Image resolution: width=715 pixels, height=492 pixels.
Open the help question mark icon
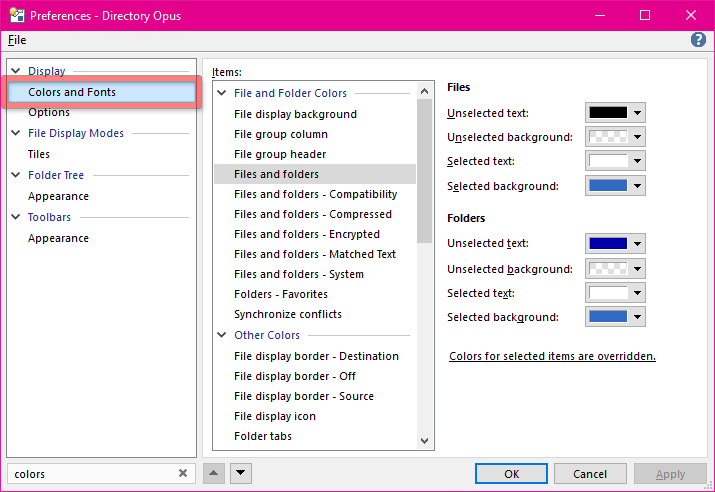pos(698,40)
